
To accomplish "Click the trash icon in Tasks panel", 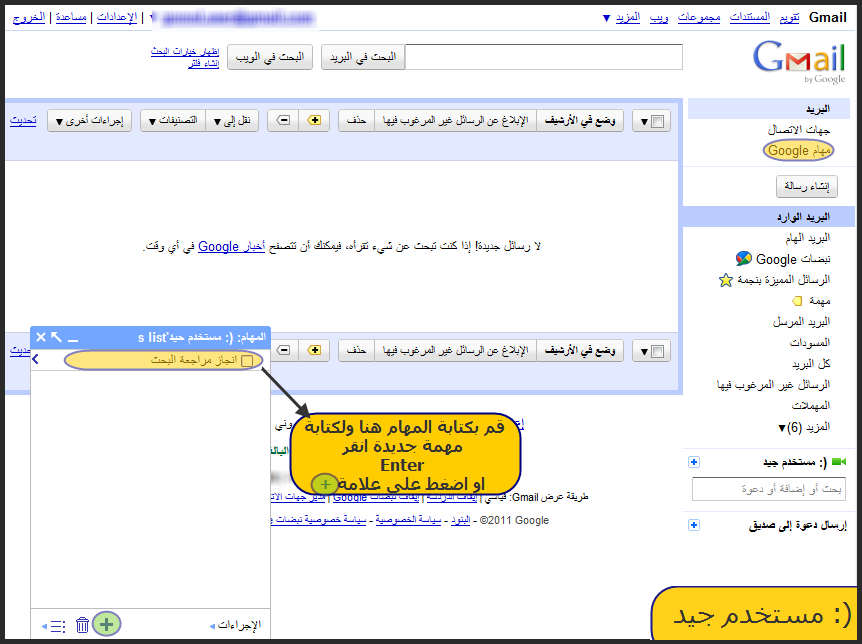I will [82, 625].
